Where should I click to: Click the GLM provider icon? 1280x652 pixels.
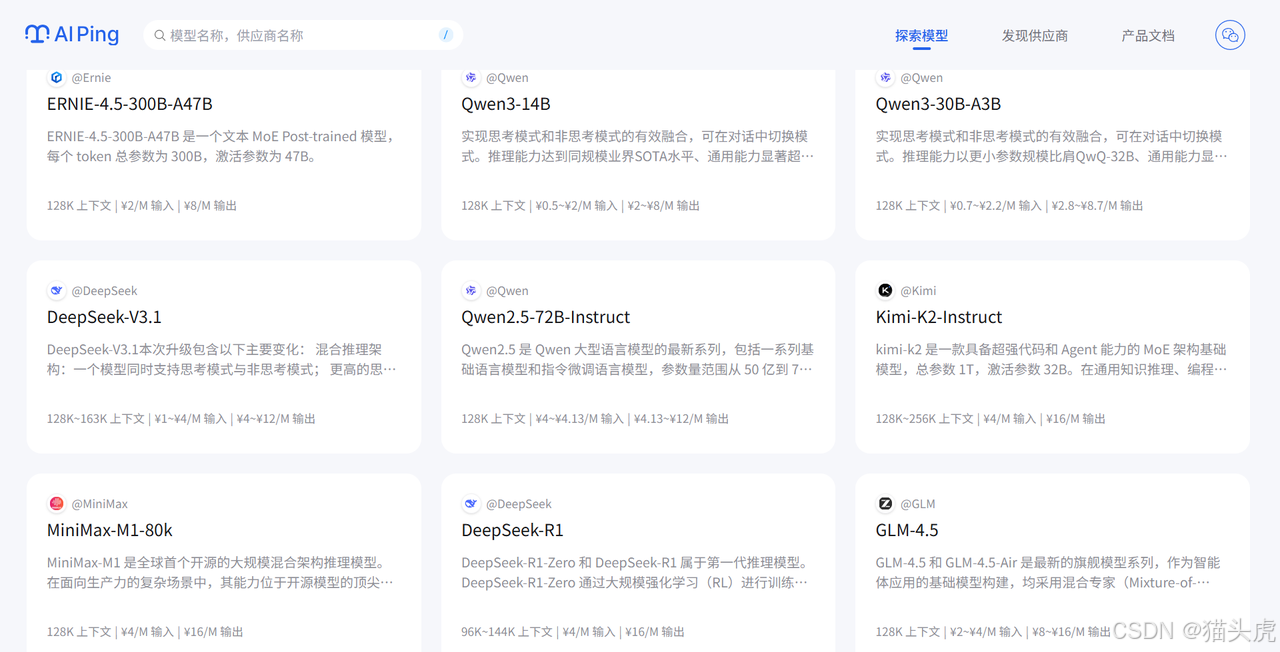coord(885,504)
